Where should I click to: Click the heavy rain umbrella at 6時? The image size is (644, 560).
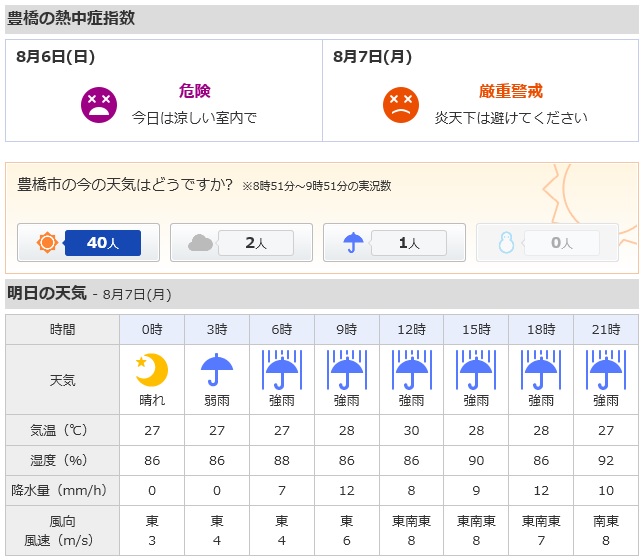[282, 370]
